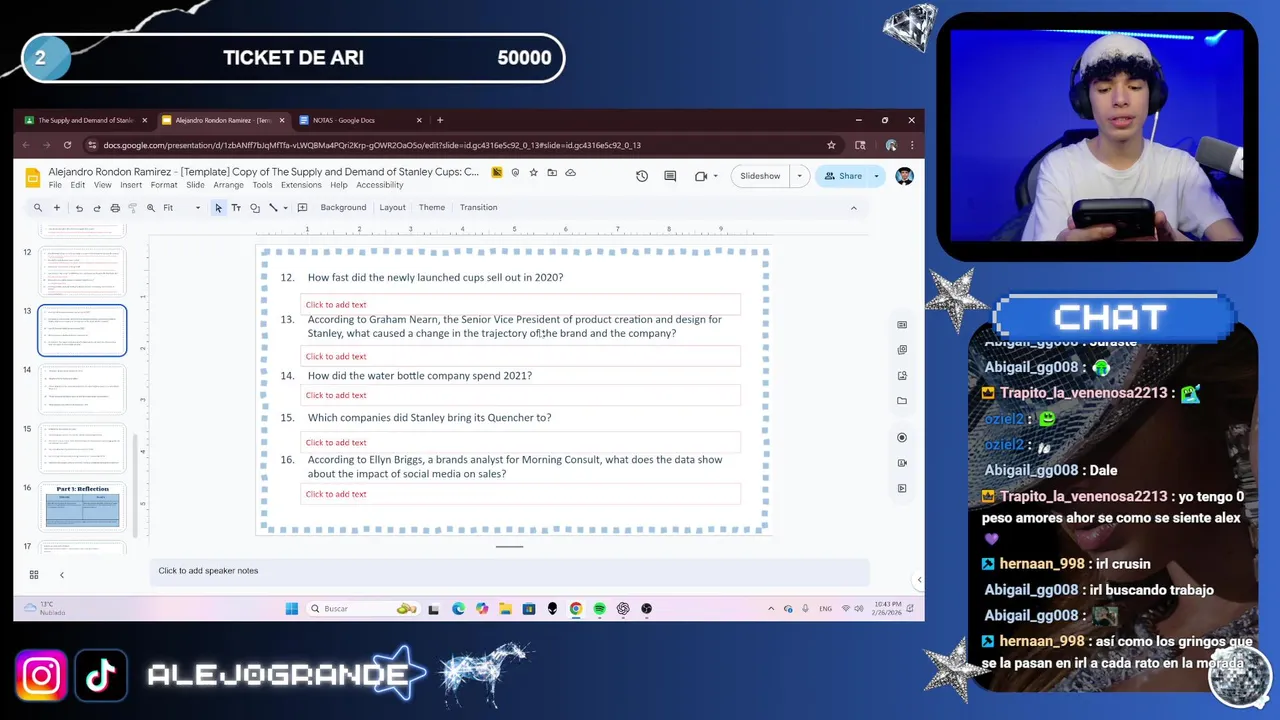Click the Windows Buscar search box
The image size is (1280, 720).
click(x=362, y=609)
